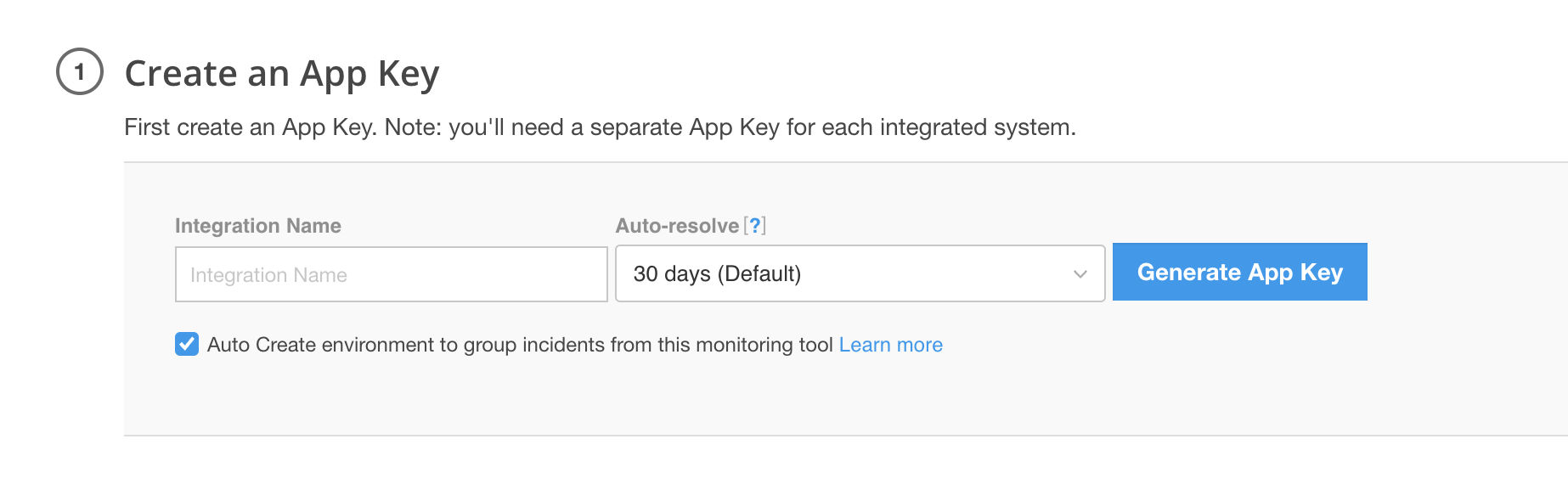
Task: Click the 'Integration Name' field label
Action: click(257, 226)
